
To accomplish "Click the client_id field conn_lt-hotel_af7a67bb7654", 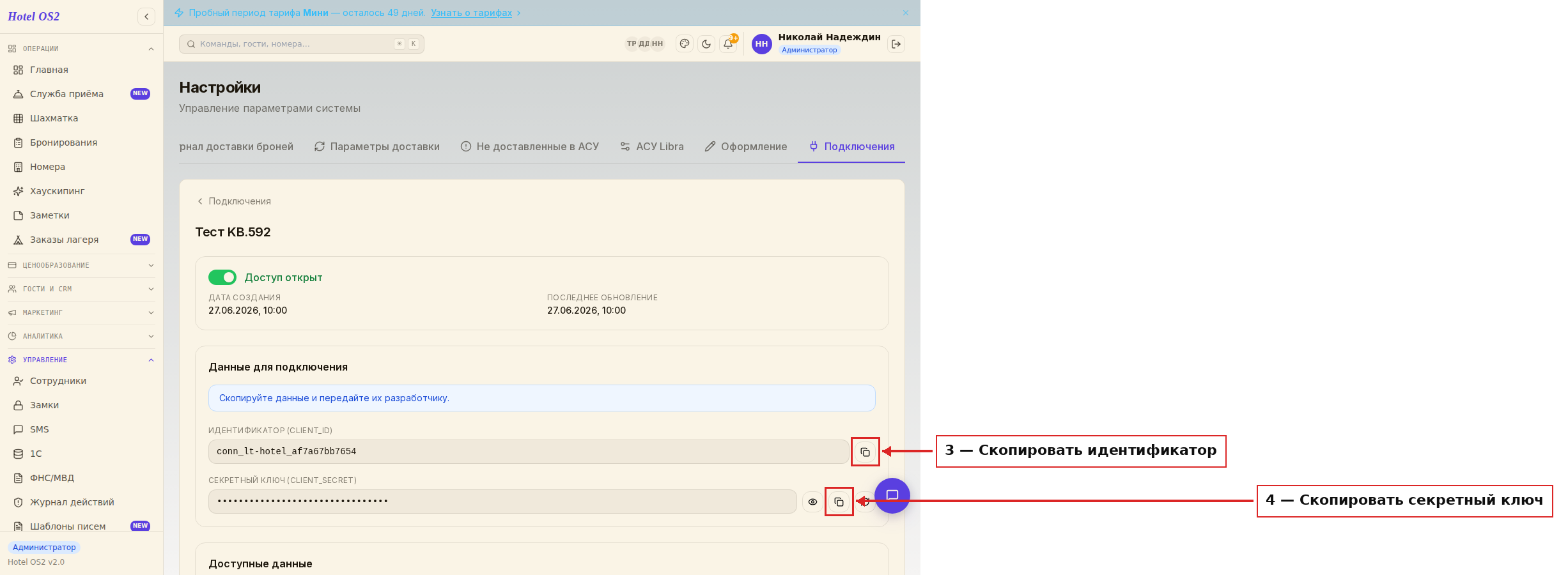I will pyautogui.click(x=529, y=452).
